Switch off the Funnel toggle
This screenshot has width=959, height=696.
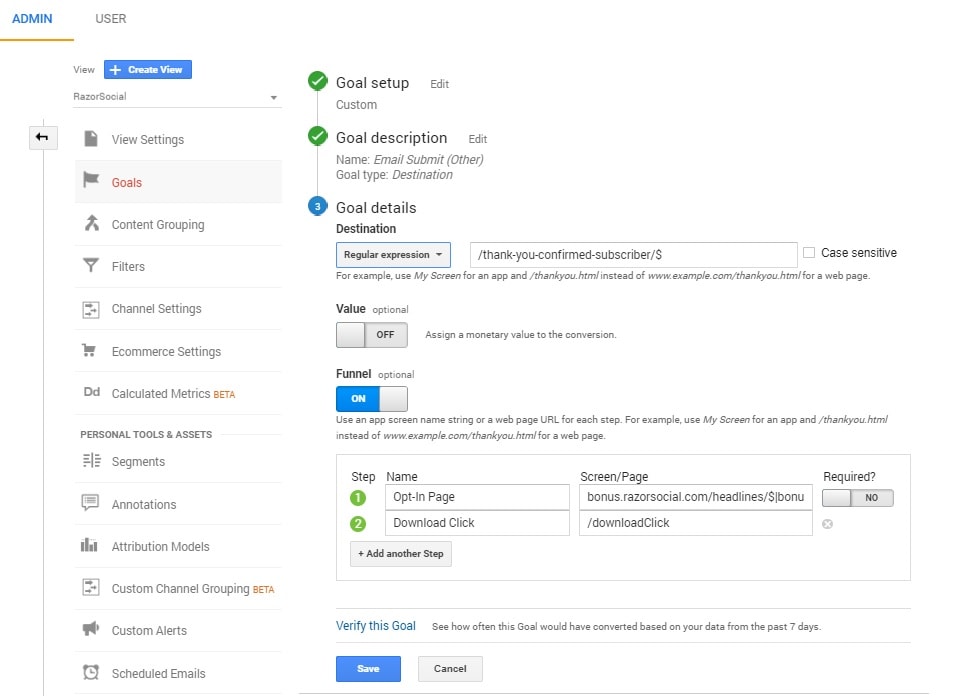click(x=371, y=399)
